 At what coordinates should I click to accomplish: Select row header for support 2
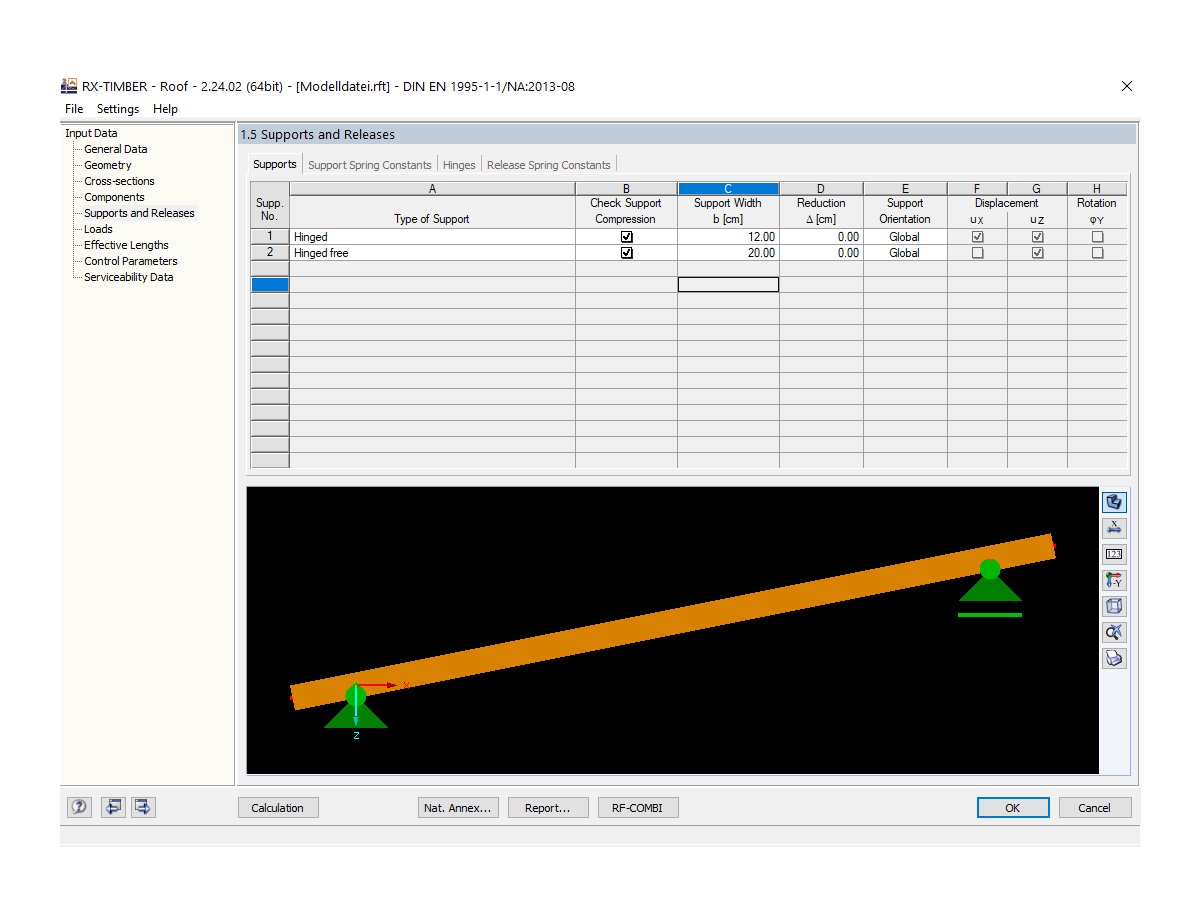coord(270,253)
